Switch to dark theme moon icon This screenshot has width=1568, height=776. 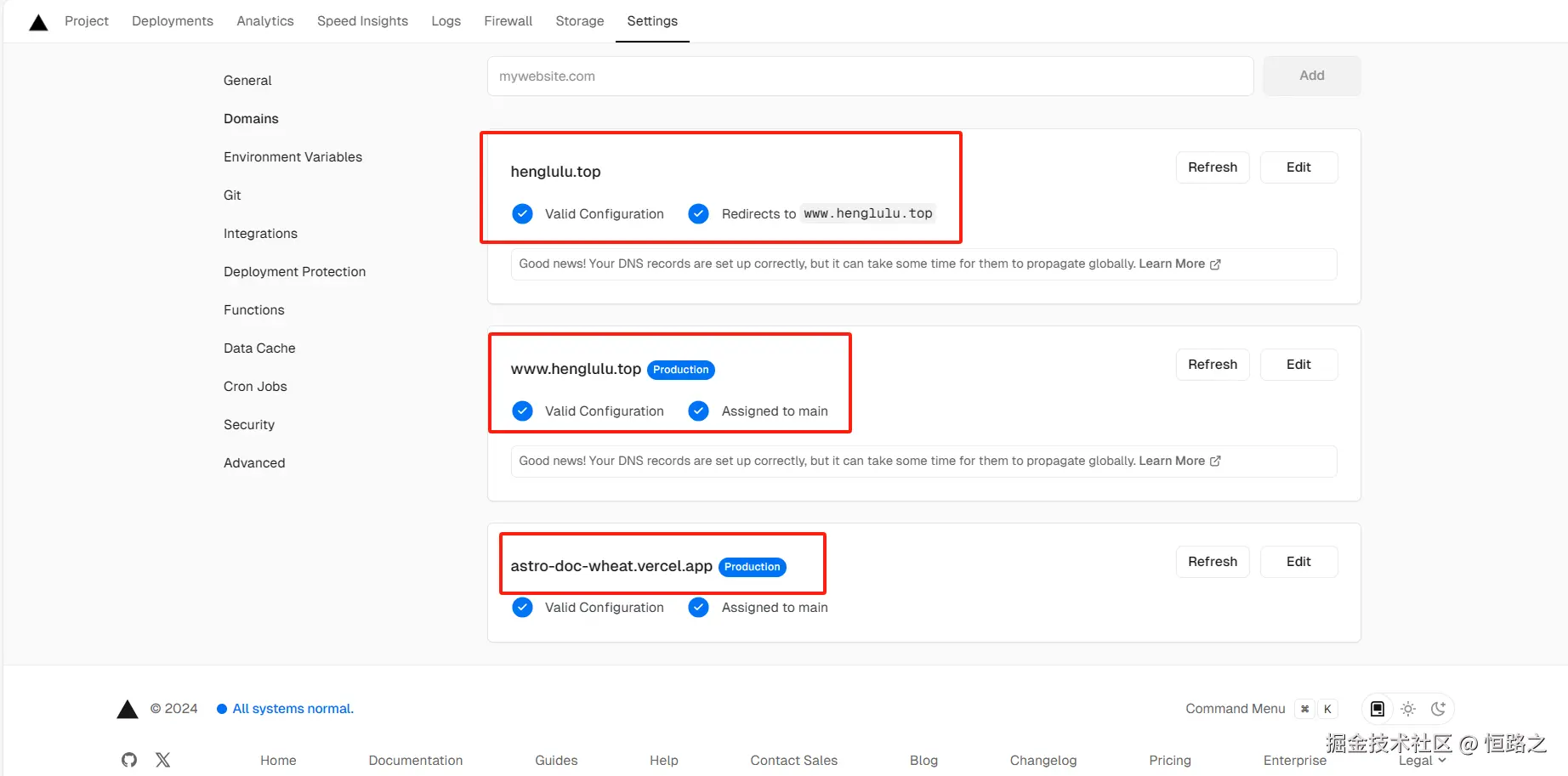[1439, 709]
